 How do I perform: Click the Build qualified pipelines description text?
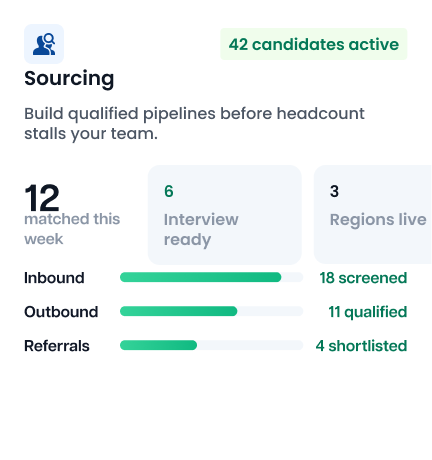194,124
